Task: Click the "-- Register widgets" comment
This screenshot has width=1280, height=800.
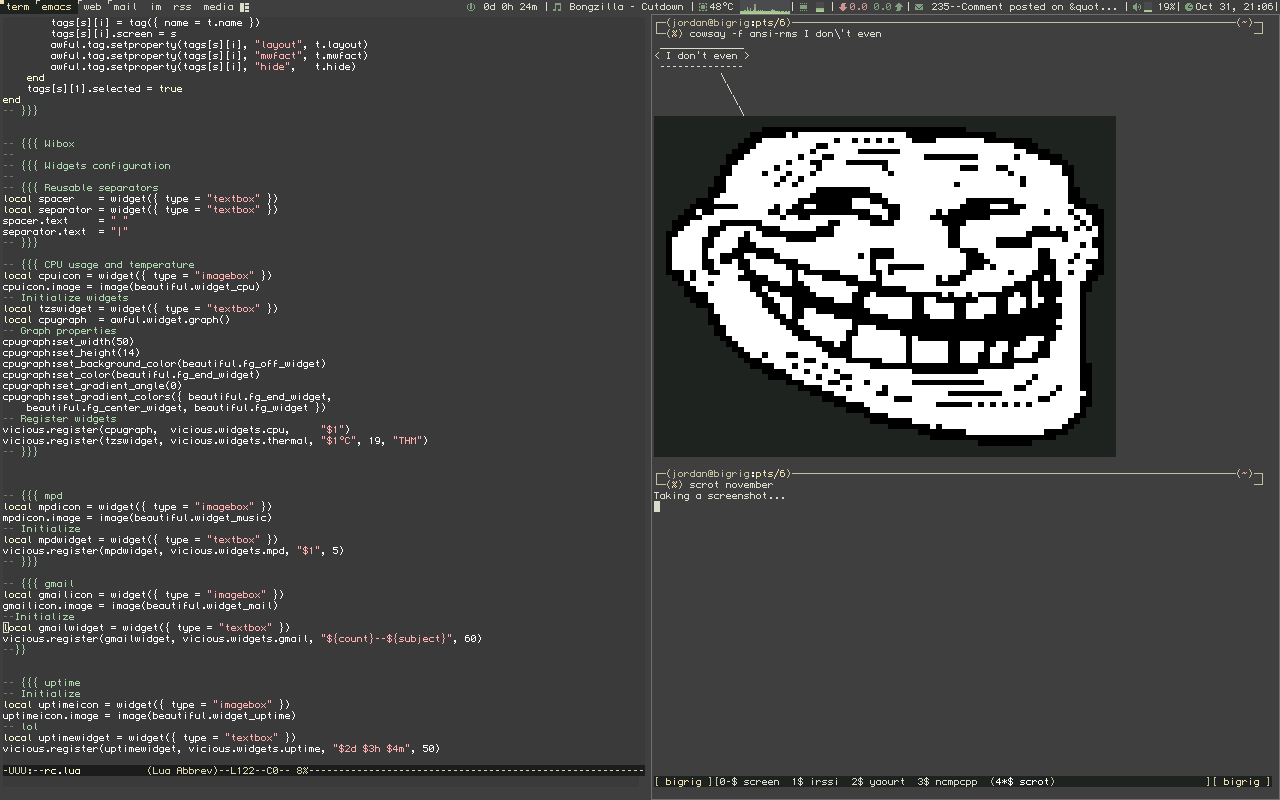Action: pos(59,419)
